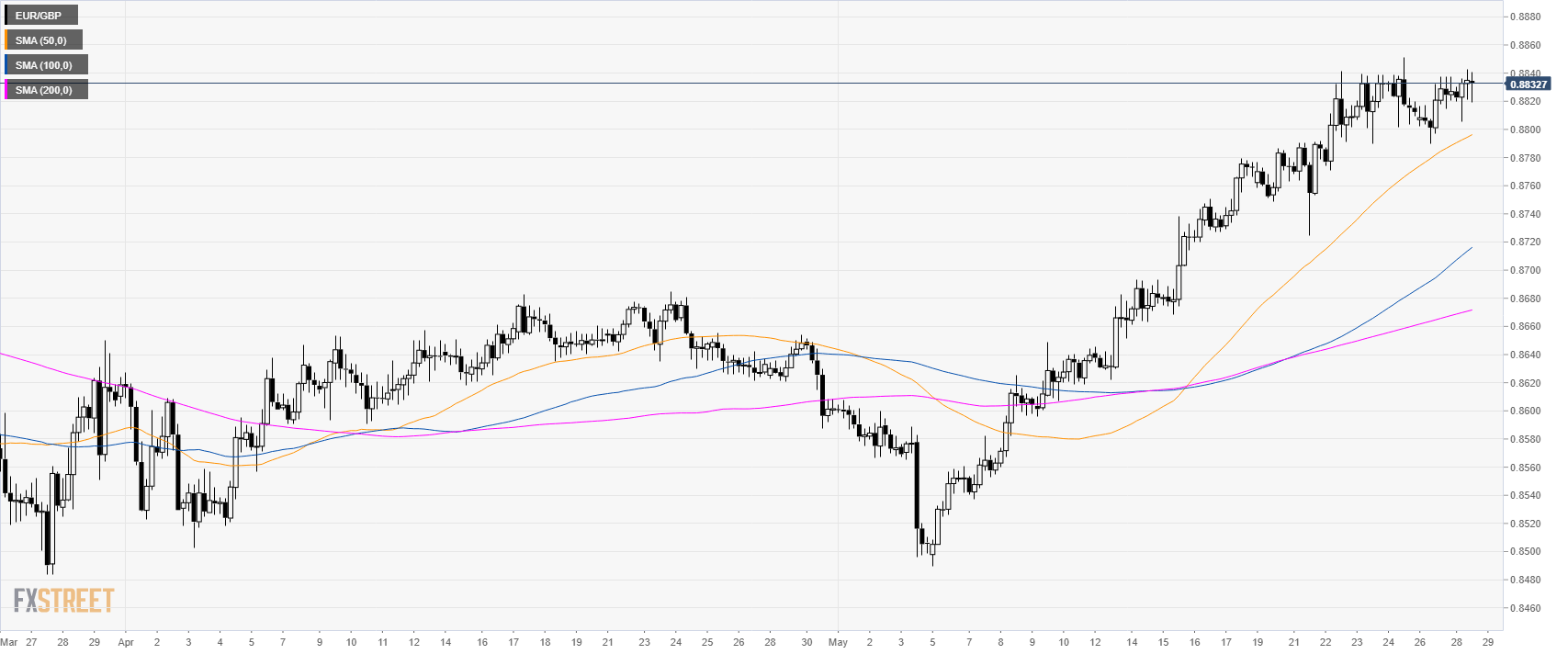This screenshot has height=654, width=1568.
Task: Click the Apr label on date axis
Action: (x=126, y=642)
